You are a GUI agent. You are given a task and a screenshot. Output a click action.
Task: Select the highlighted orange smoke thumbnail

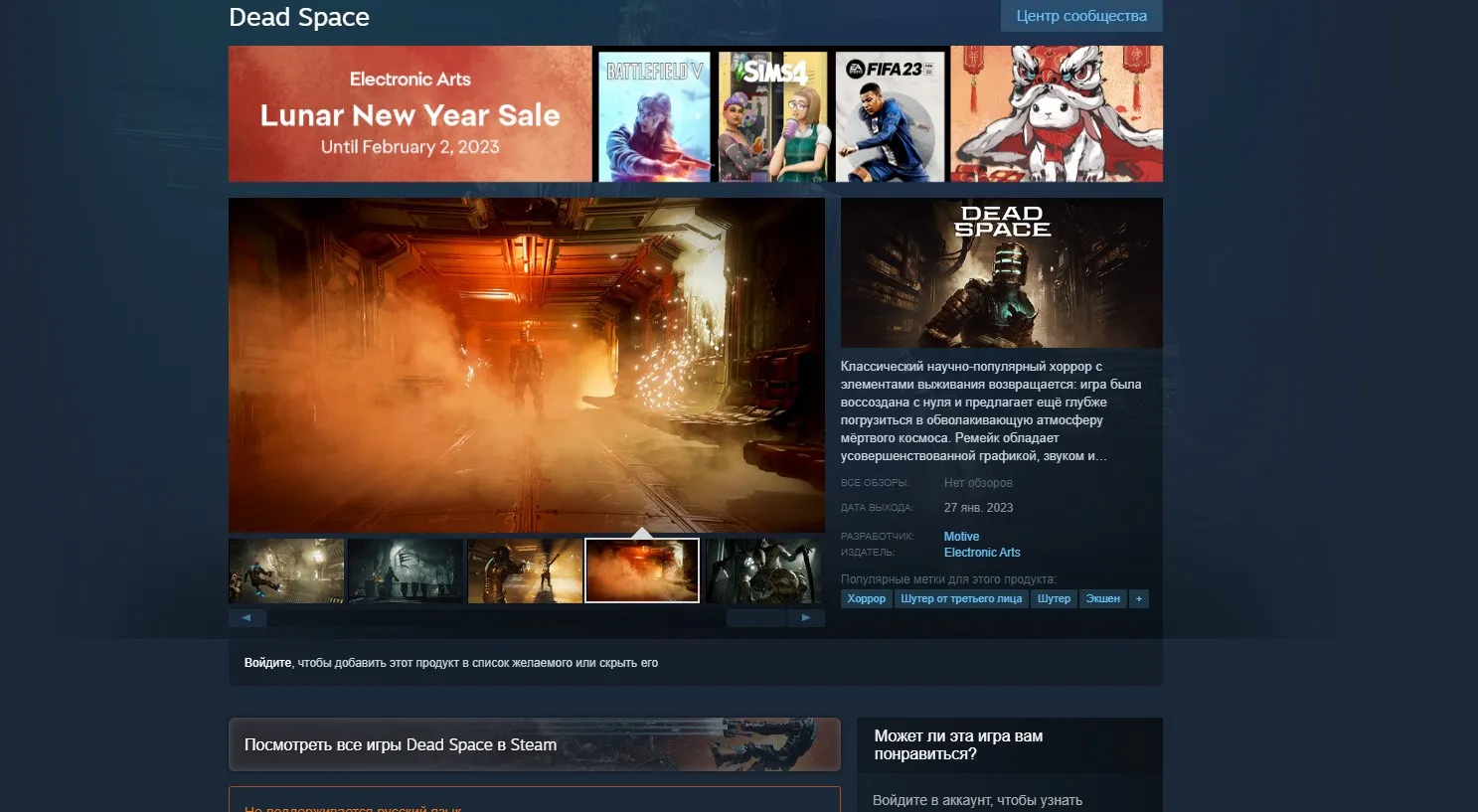(x=642, y=570)
